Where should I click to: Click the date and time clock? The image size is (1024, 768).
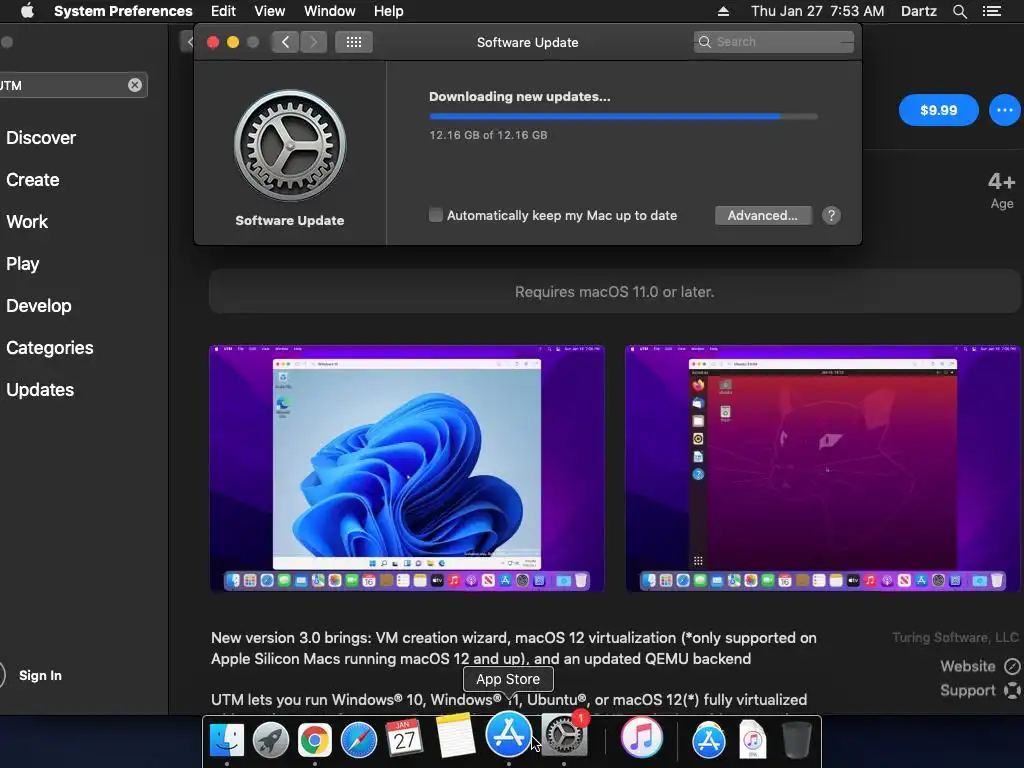818,11
